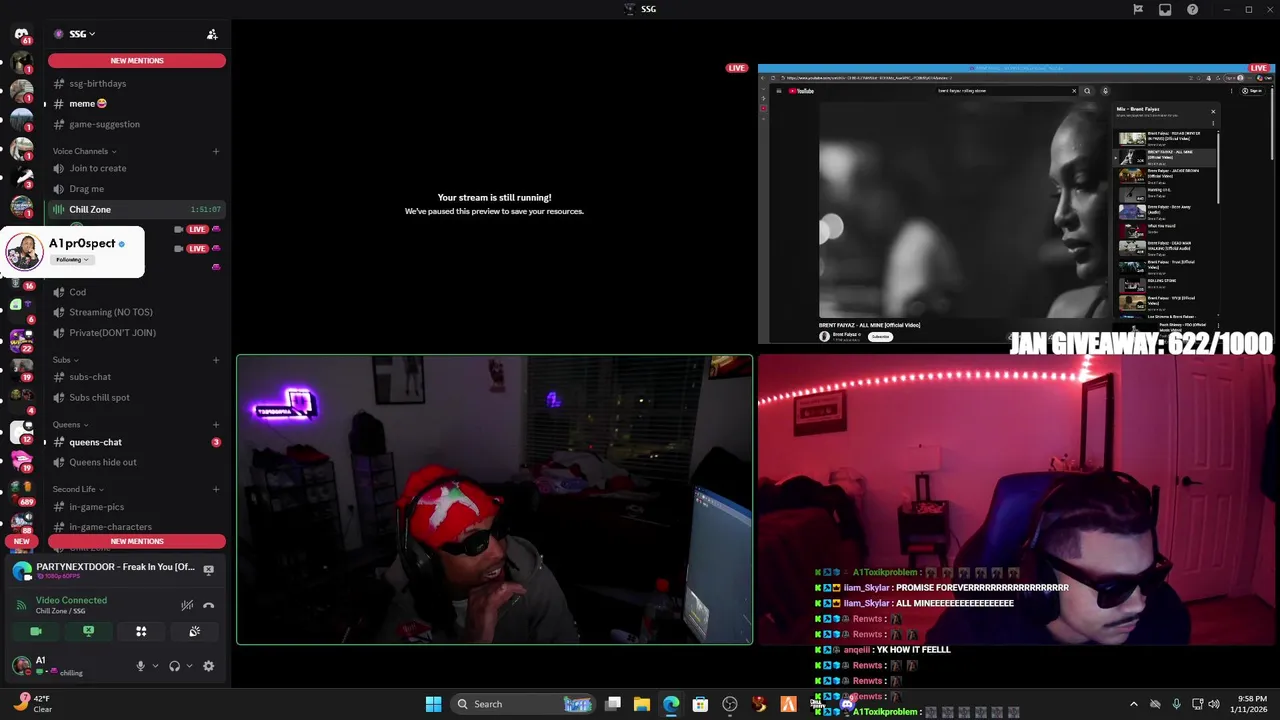1280x720 pixels.
Task: Select the webcam tile with red cap streamer
Action: click(495, 500)
